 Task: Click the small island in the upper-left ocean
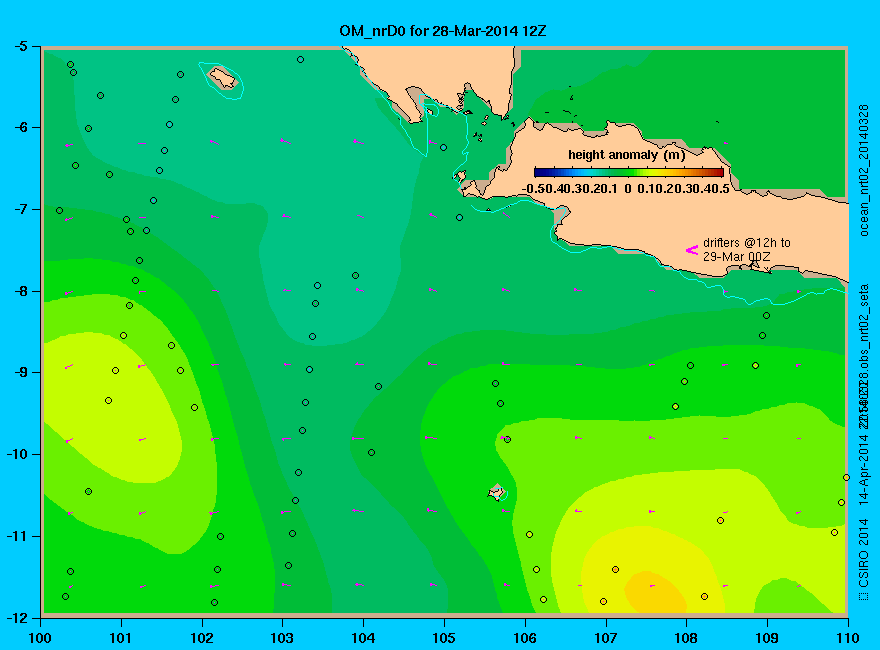[223, 78]
